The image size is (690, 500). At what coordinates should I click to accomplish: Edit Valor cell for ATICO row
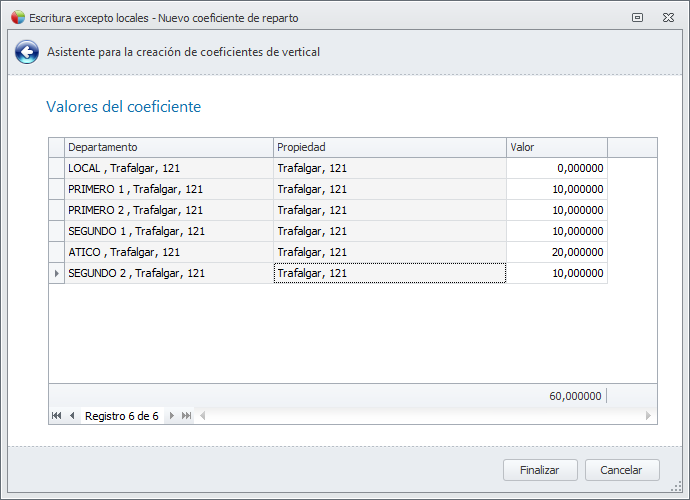[556, 252]
